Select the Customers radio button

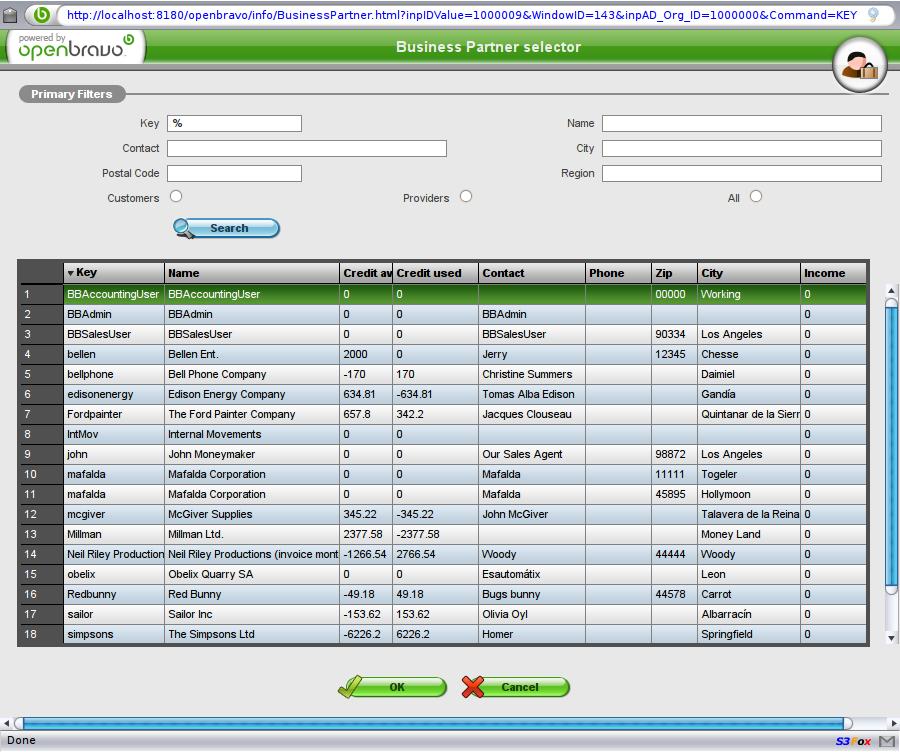(x=176, y=197)
